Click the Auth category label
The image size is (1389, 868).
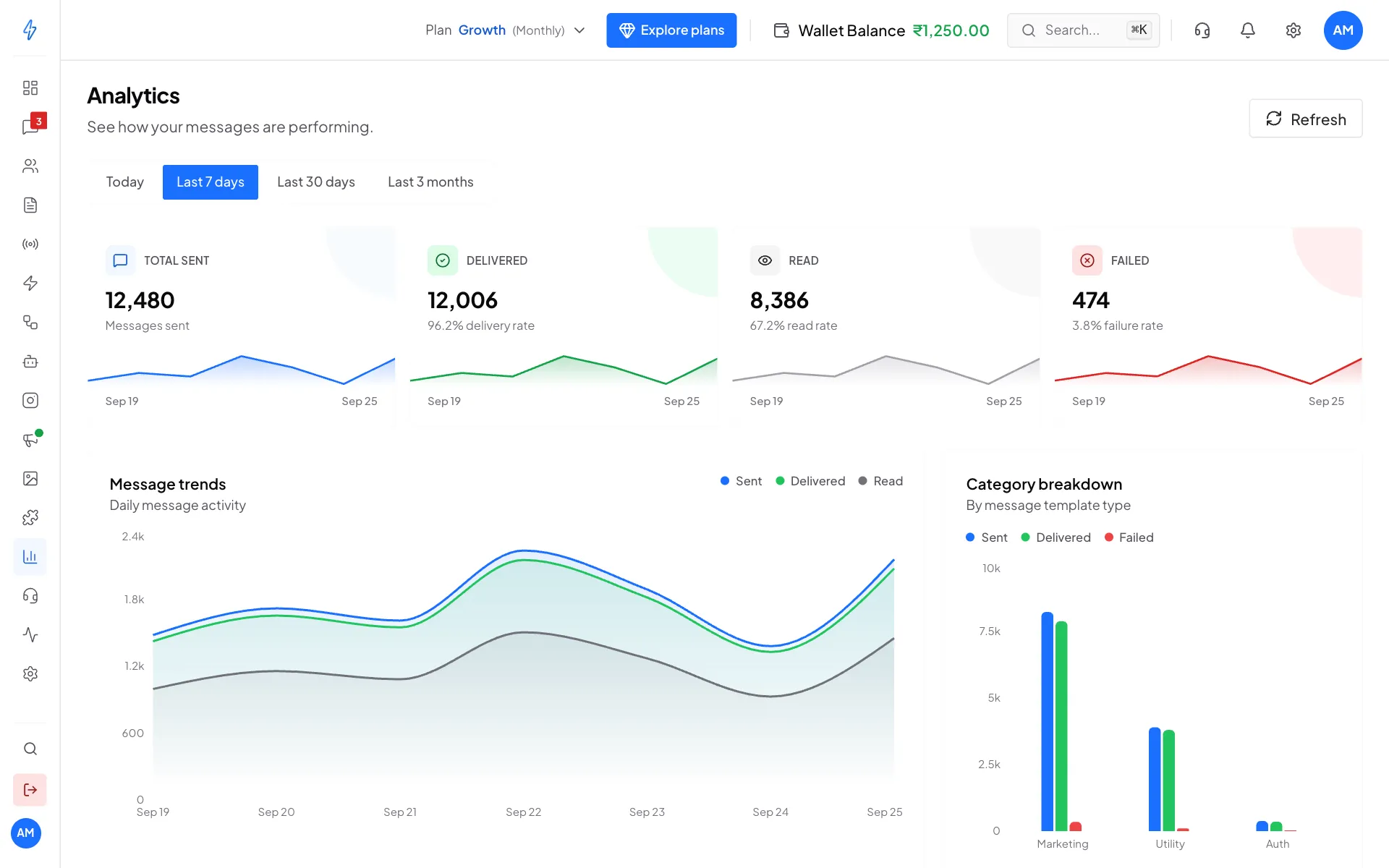tap(1278, 844)
